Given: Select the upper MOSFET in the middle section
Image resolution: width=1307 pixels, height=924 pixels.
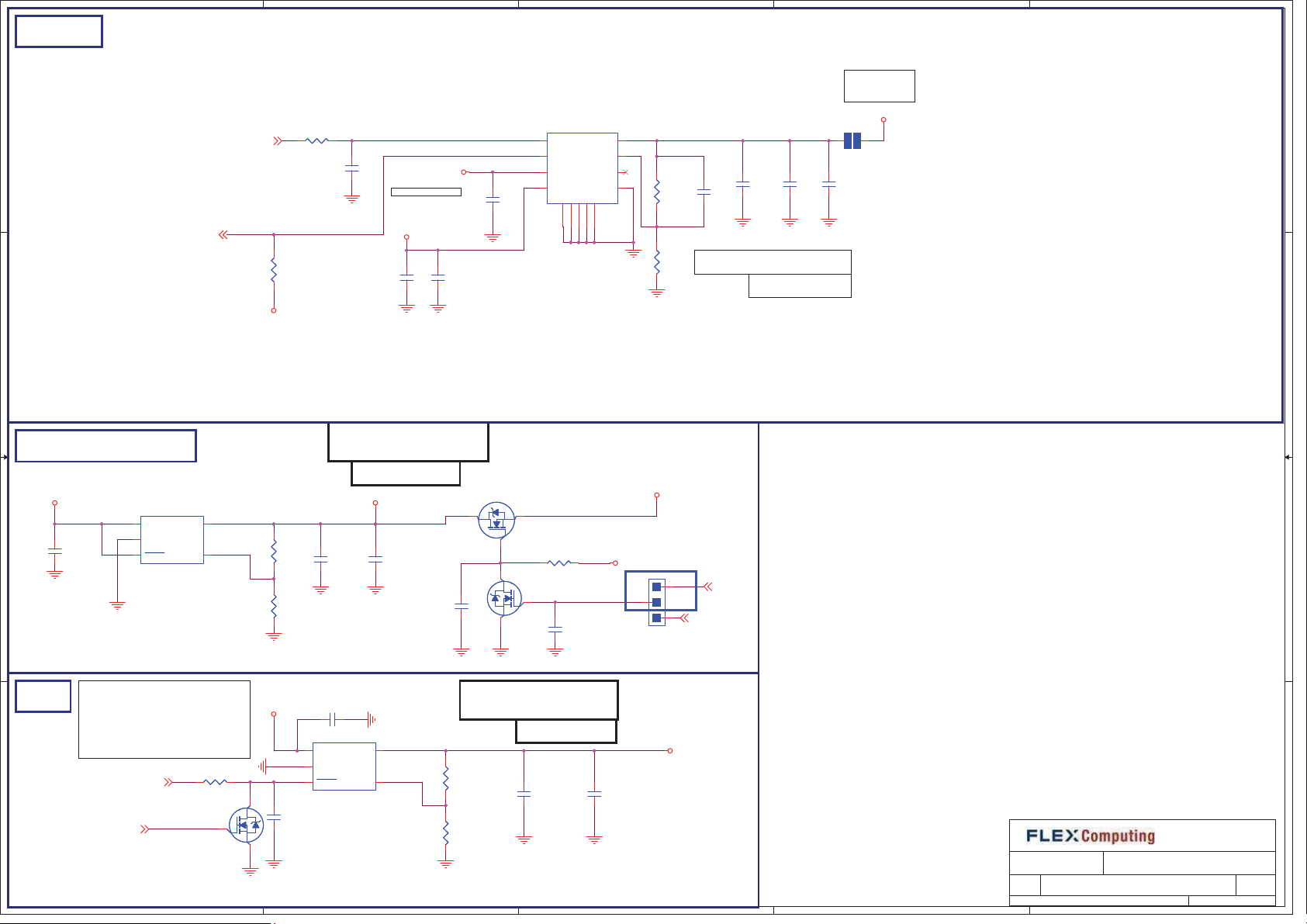Looking at the screenshot, I should pos(496,521).
